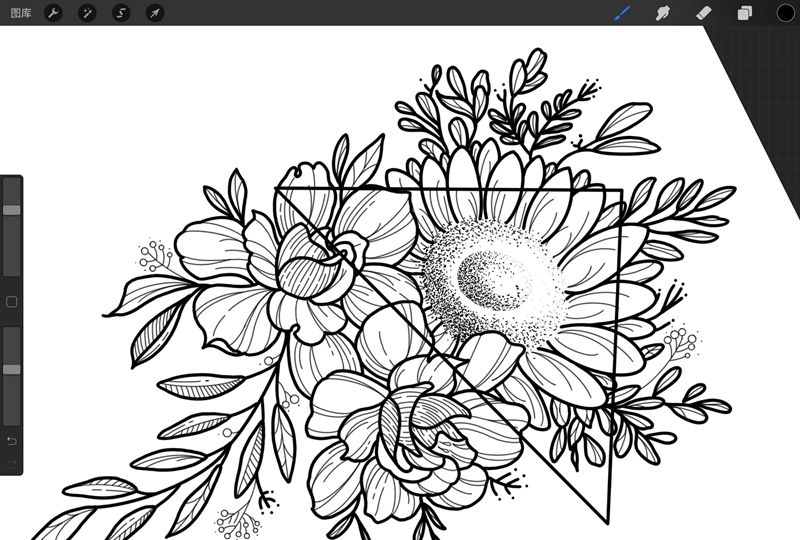The height and width of the screenshot is (540, 800).
Task: Click the brush size slider handle
Action: coord(12,210)
